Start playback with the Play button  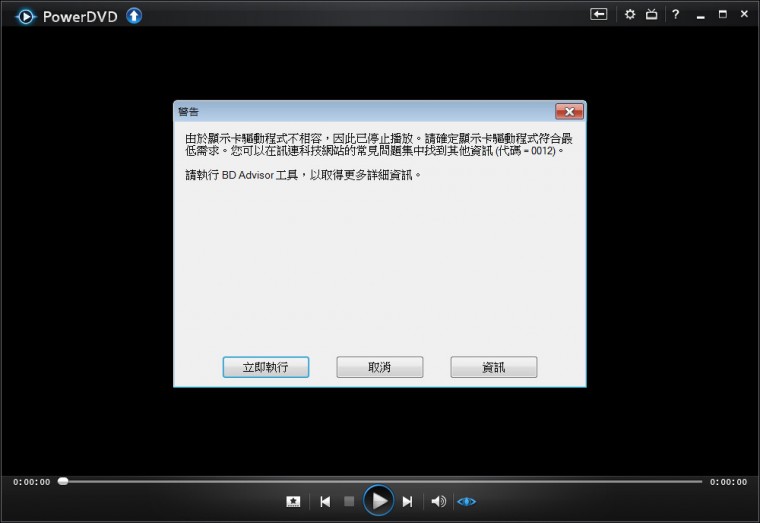pyautogui.click(x=379, y=501)
